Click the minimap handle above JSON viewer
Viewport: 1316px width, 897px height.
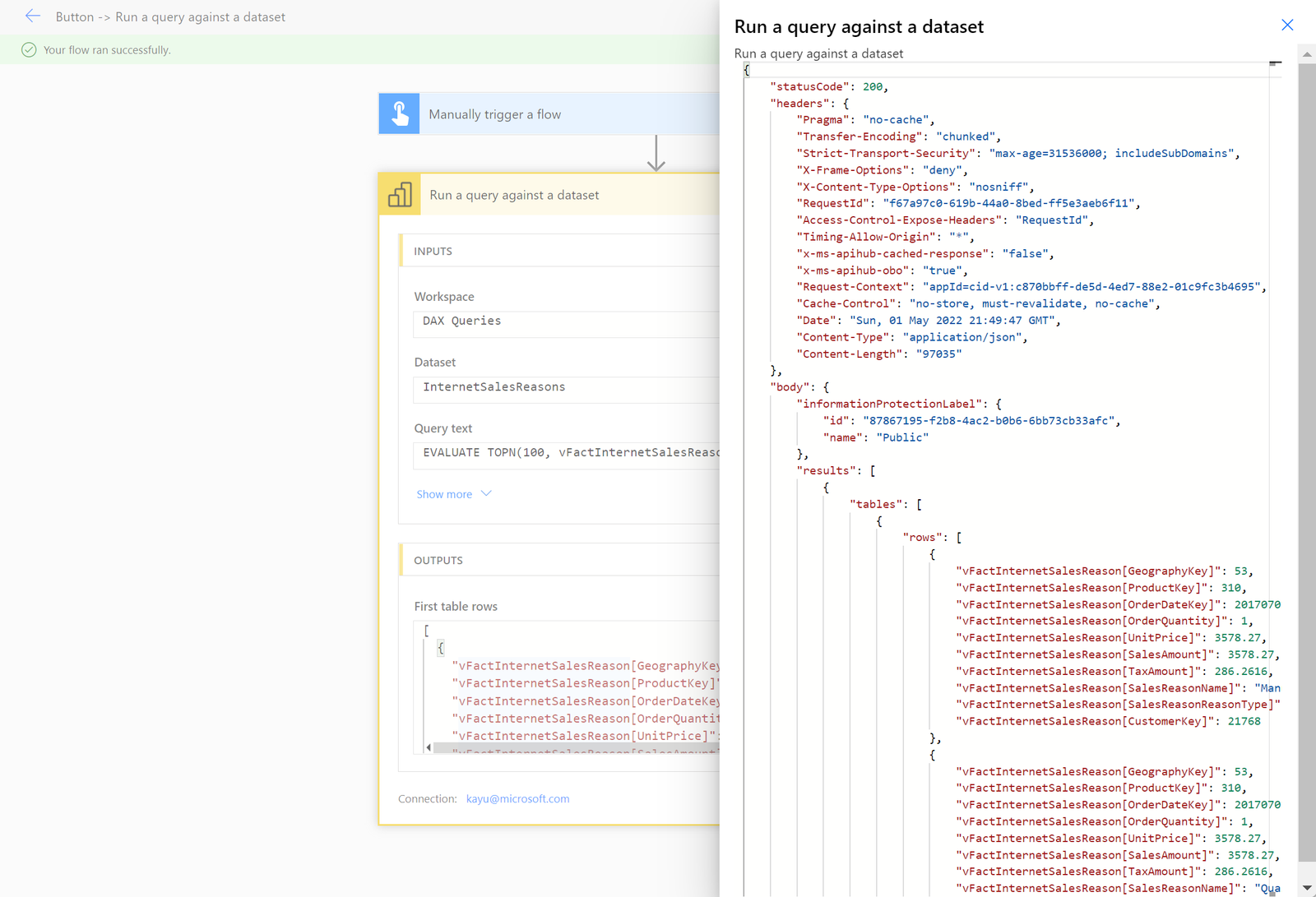click(1275, 62)
